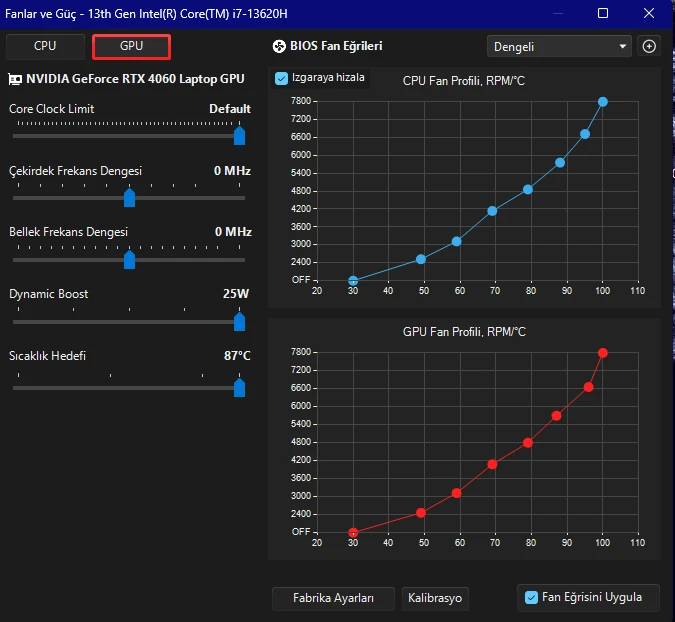Select GPU fan curve point at 30°C
The image size is (675, 622).
click(x=353, y=532)
